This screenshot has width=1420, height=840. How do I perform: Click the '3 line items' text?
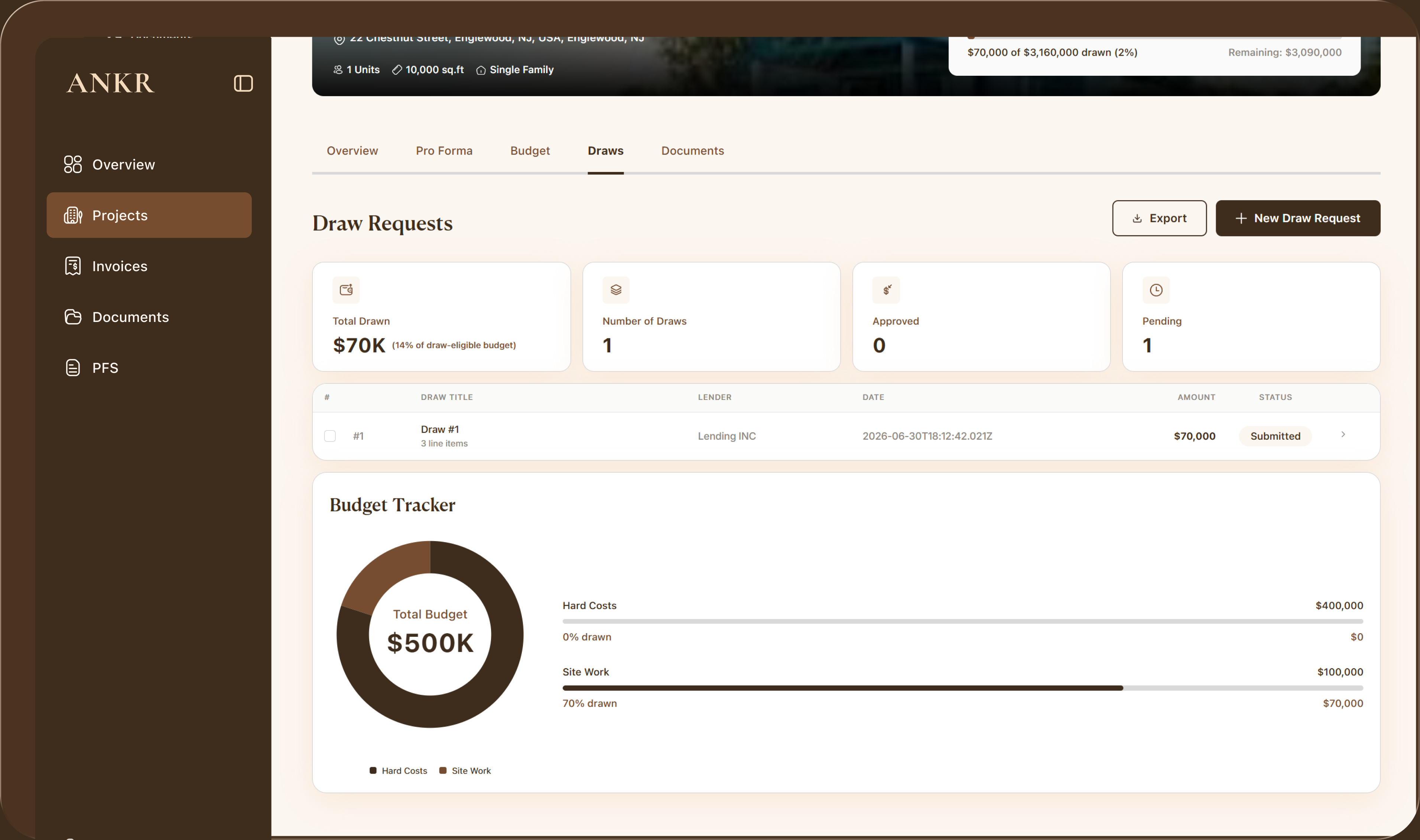[444, 444]
